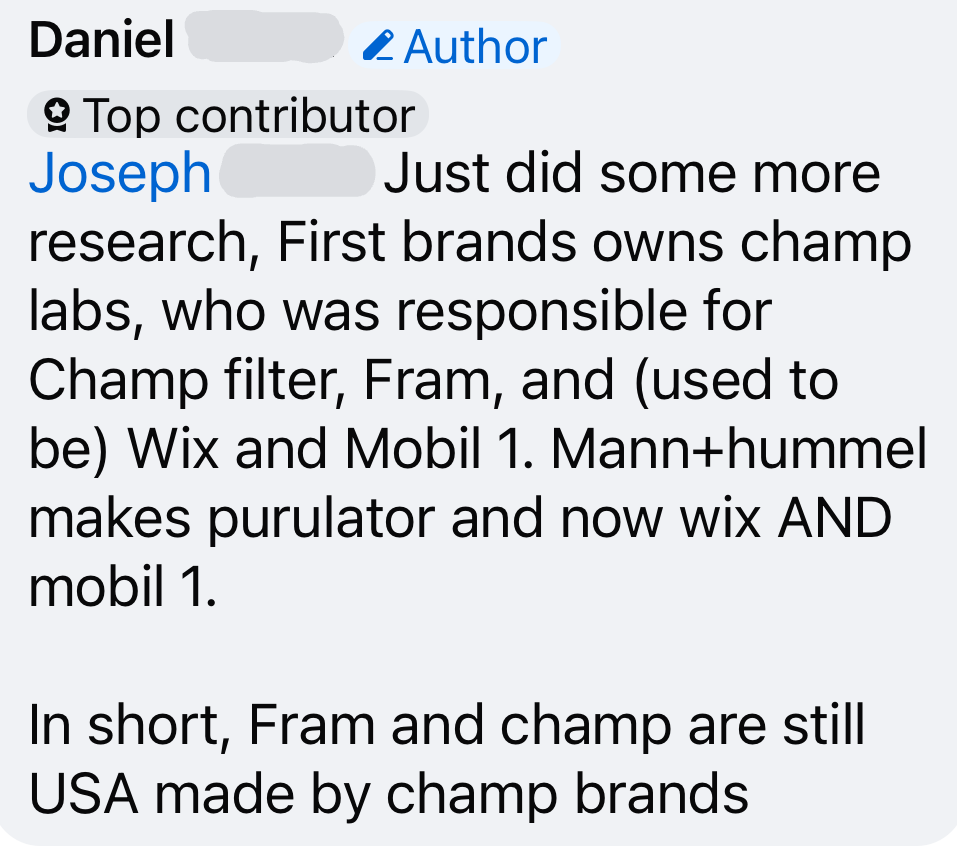Click the blurred surname after Joseph
957x861 pixels.
pos(297,171)
